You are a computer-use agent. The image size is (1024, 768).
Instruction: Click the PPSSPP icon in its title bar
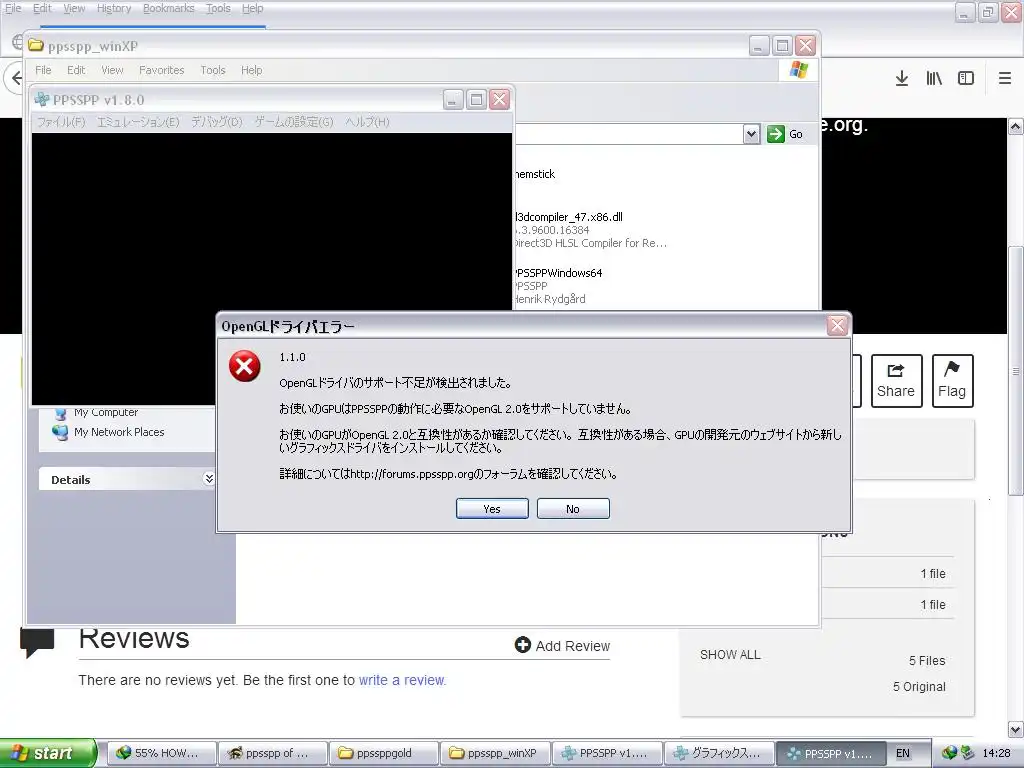pos(42,99)
